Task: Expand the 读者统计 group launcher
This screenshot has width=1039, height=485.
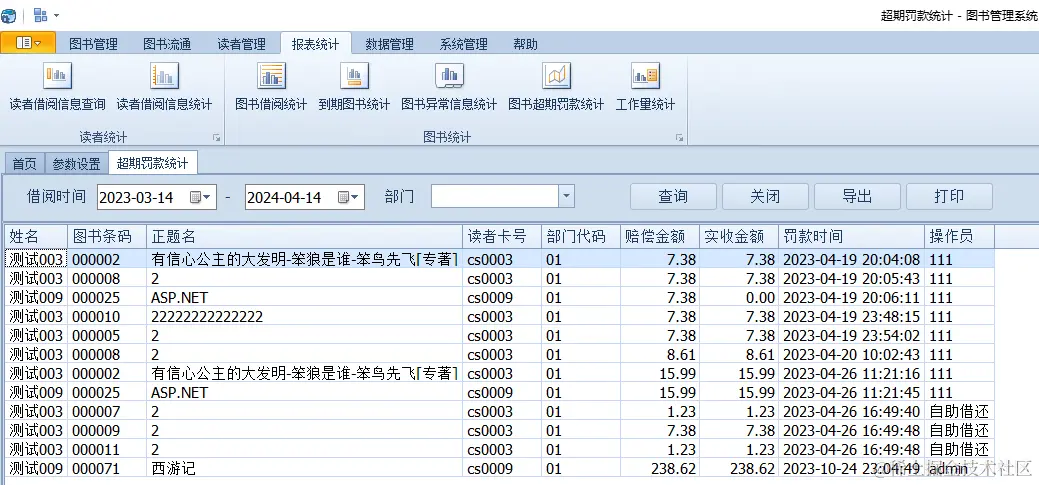Action: (x=216, y=137)
